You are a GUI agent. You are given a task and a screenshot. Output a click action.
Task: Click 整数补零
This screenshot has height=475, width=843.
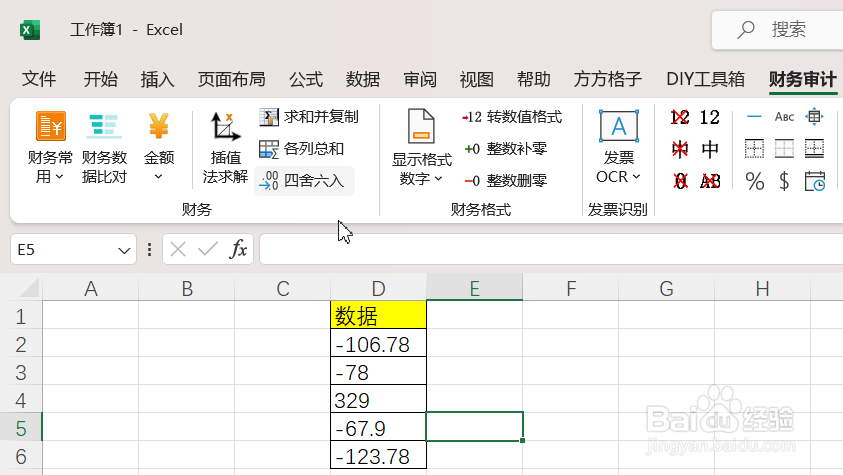tap(505, 149)
